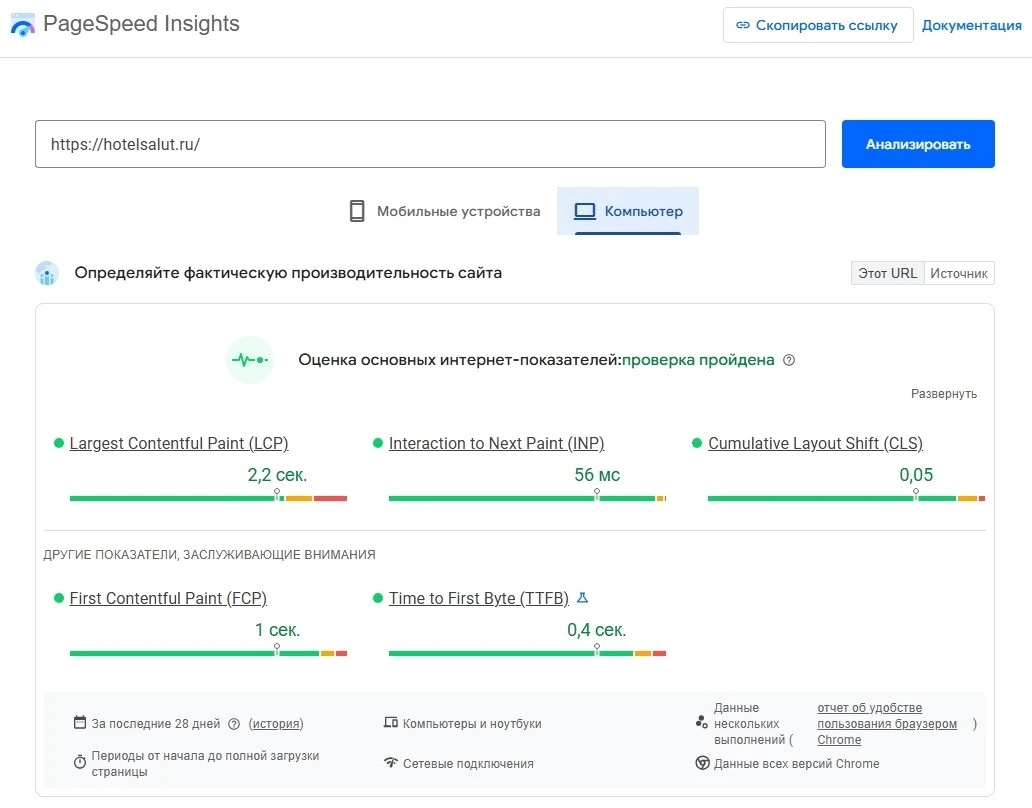The image size is (1032, 808).
Task: Click the experimental flask icon beside TTFB
Action: (x=583, y=598)
